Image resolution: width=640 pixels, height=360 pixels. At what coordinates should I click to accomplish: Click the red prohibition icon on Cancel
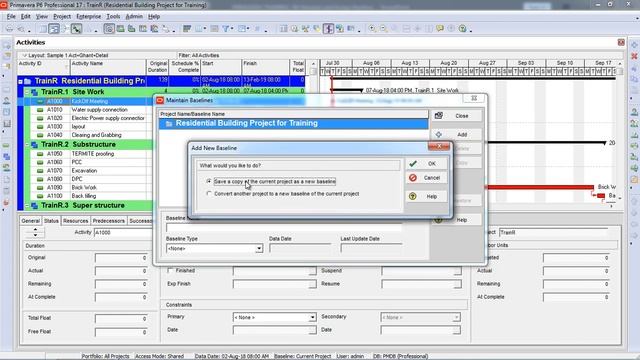pos(413,178)
